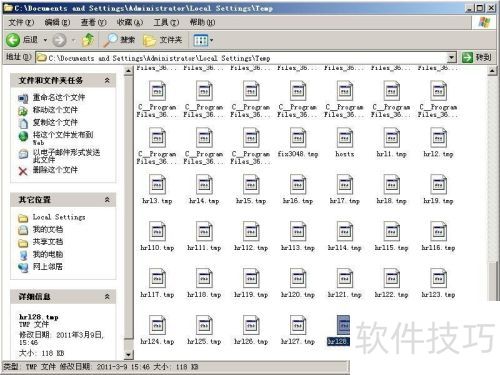The height and width of the screenshot is (375, 500).
Task: Go up one folder level
Action: click(88, 40)
